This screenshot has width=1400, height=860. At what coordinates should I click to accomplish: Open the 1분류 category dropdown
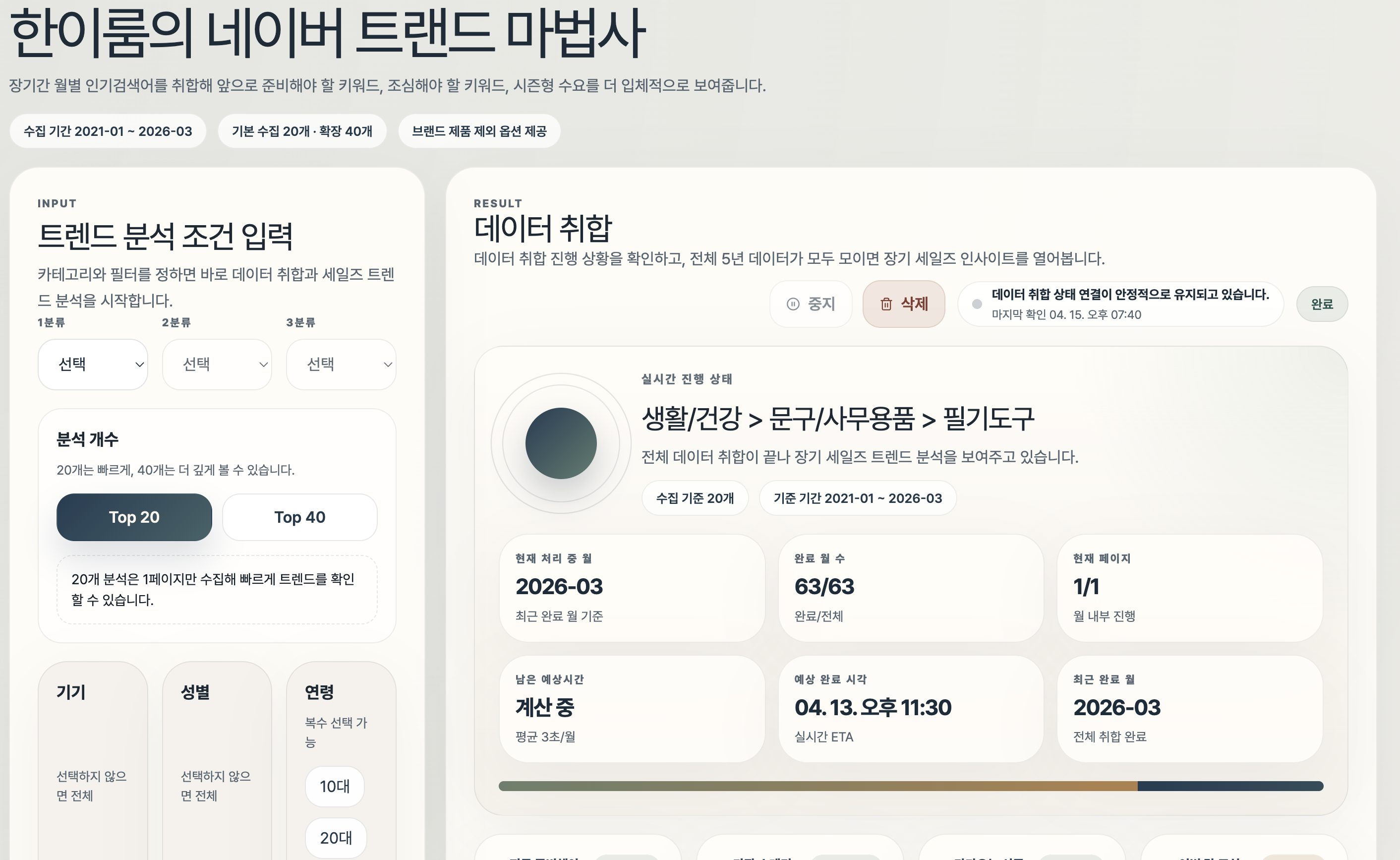click(93, 365)
